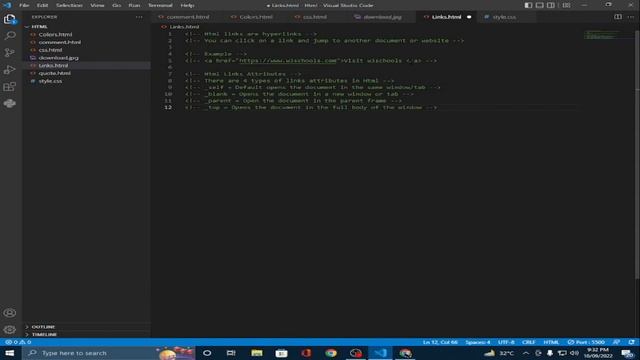Open Task View from the taskbar
640x360 pixels.
coord(231,353)
